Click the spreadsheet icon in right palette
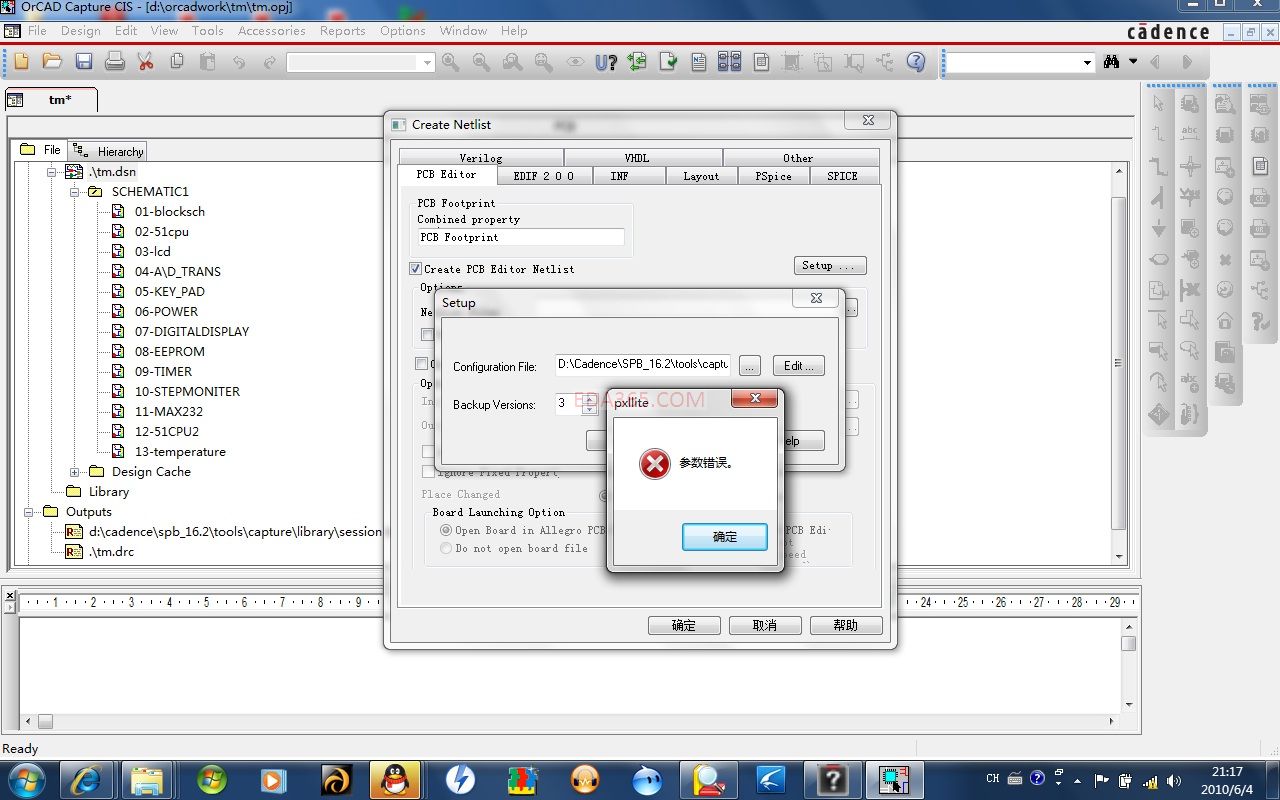Screen dimensions: 1280x800 (x=1260, y=166)
